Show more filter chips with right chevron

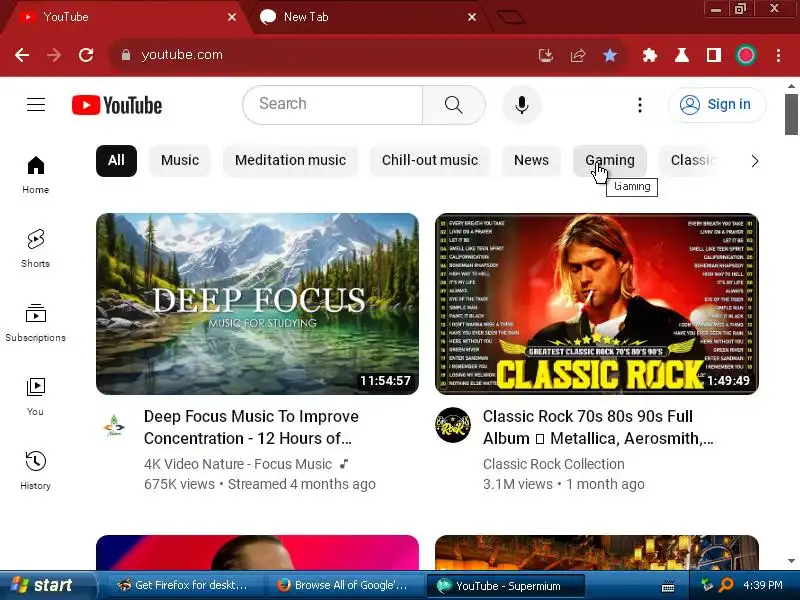(755, 161)
